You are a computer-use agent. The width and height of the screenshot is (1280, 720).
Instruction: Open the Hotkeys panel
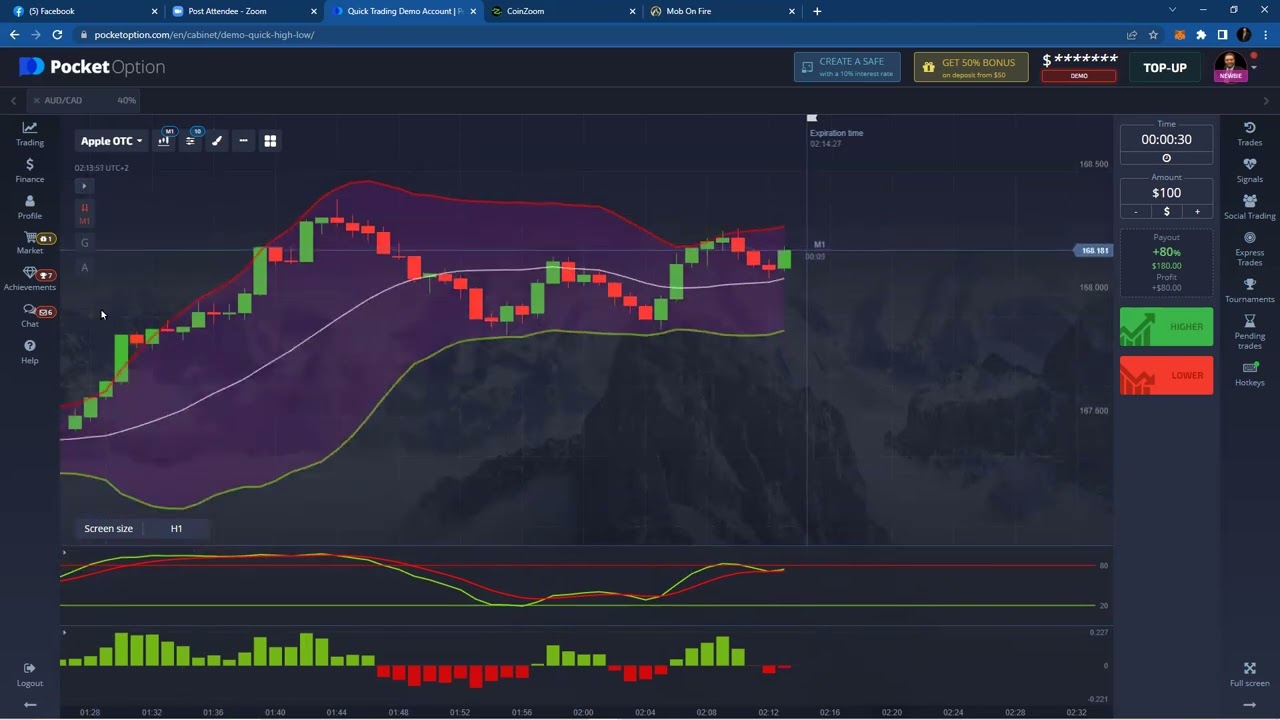pyautogui.click(x=1249, y=374)
